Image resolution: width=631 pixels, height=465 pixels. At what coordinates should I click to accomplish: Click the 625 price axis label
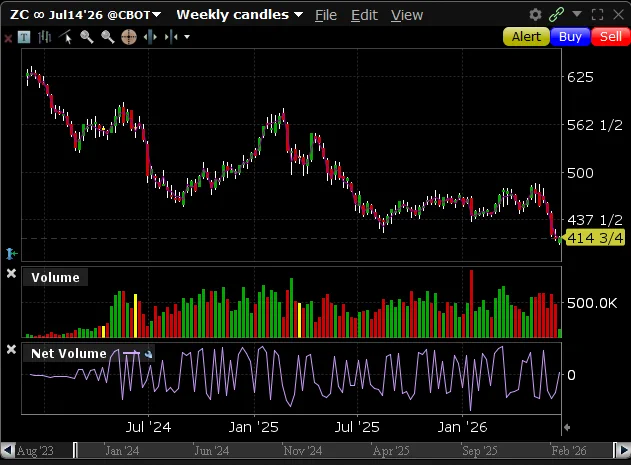580,77
